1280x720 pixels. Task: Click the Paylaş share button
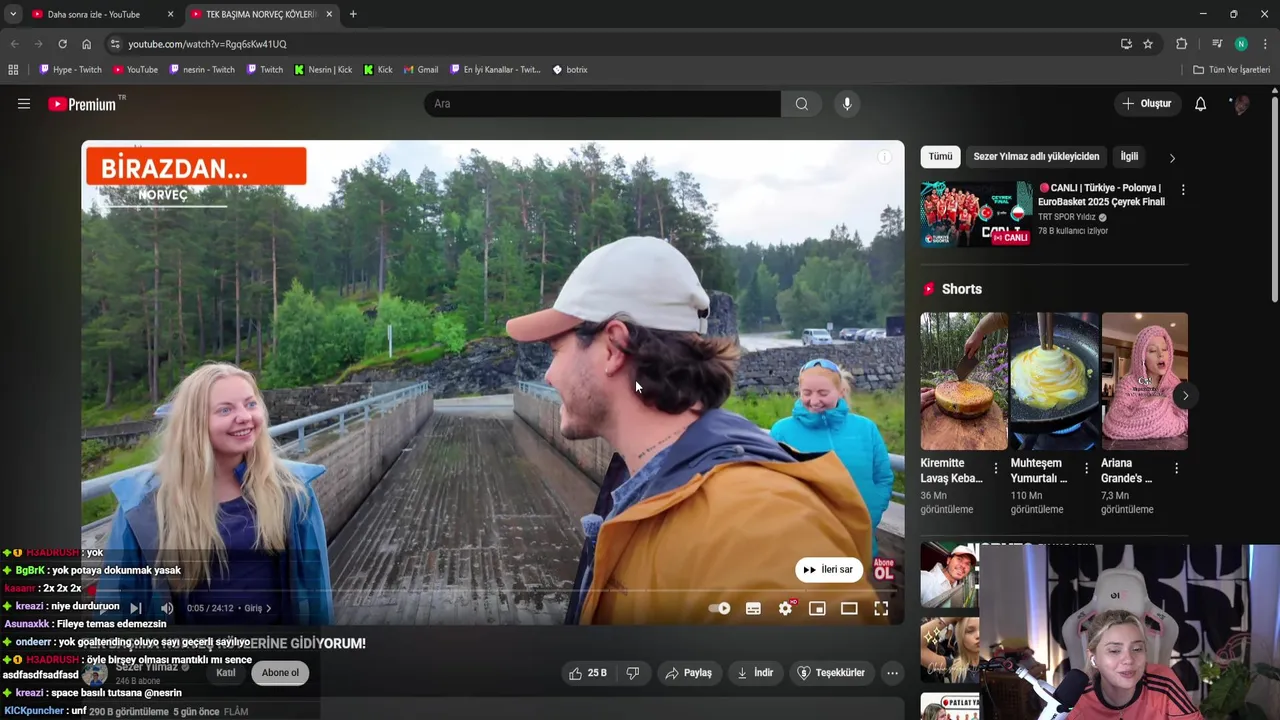(x=688, y=673)
